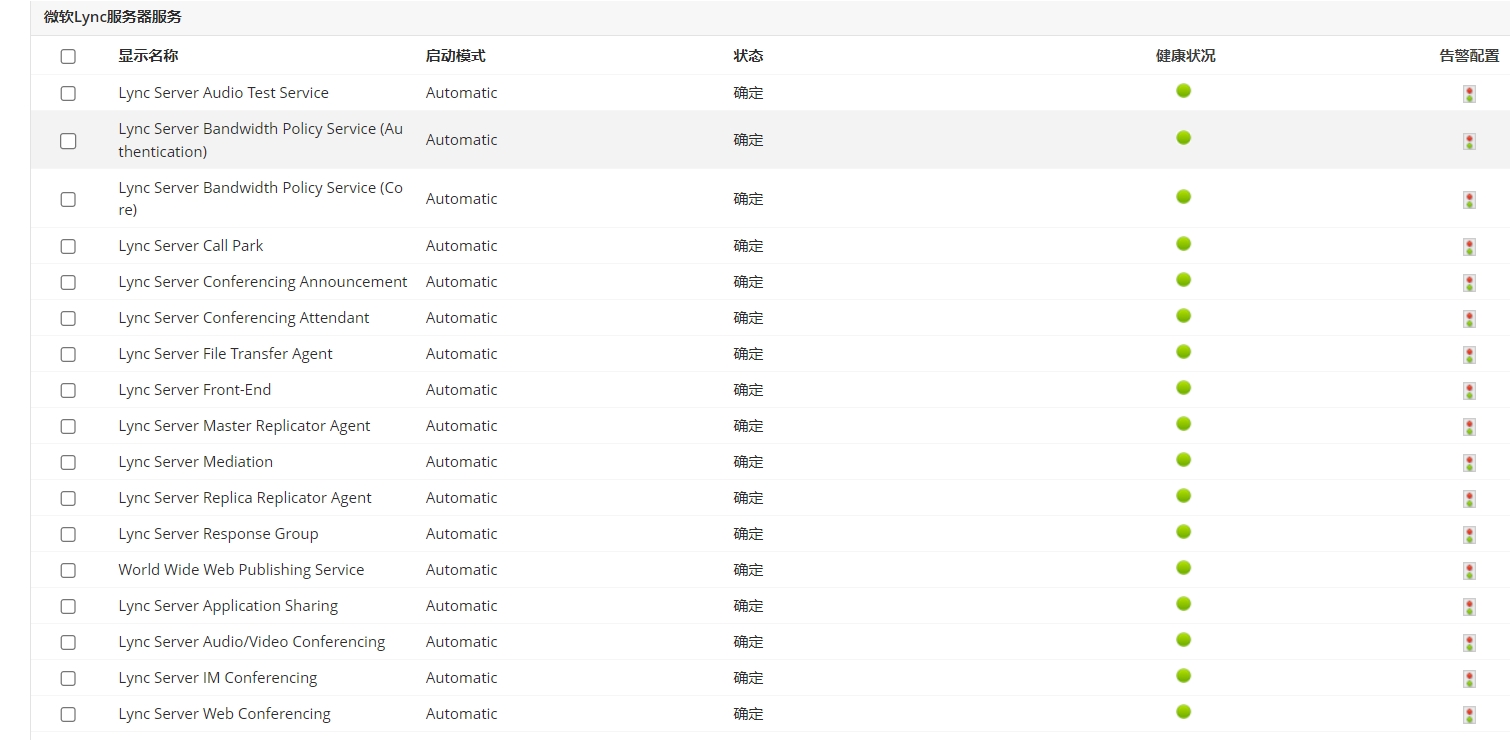Click green health dot for Response Group
The image size is (1510, 740).
1184,532
